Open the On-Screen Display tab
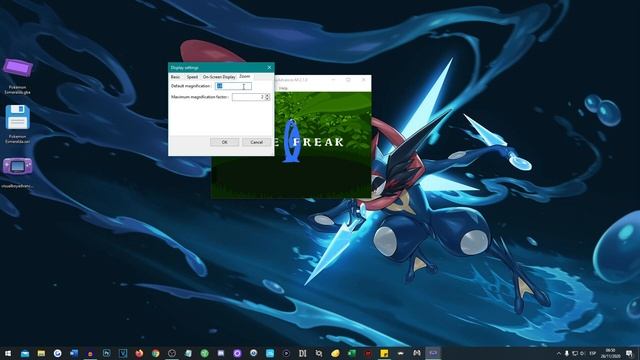The height and width of the screenshot is (360, 640). point(219,77)
